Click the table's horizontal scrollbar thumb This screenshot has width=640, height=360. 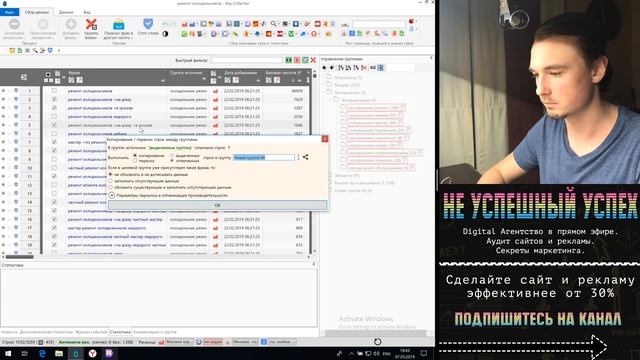pyautogui.click(x=19, y=257)
